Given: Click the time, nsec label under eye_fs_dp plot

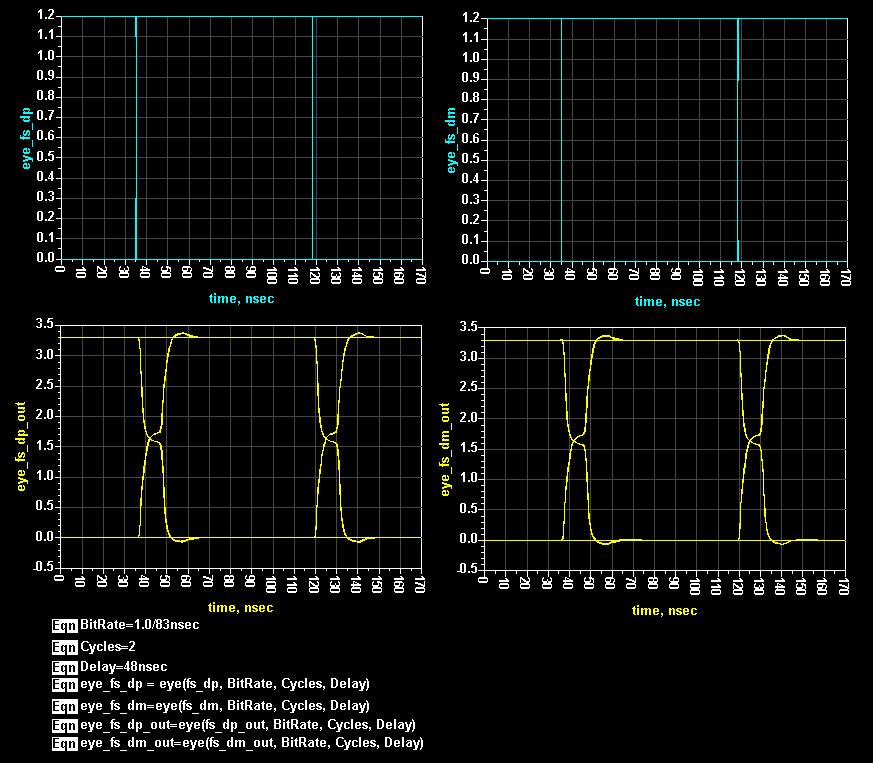Looking at the screenshot, I should [x=240, y=299].
